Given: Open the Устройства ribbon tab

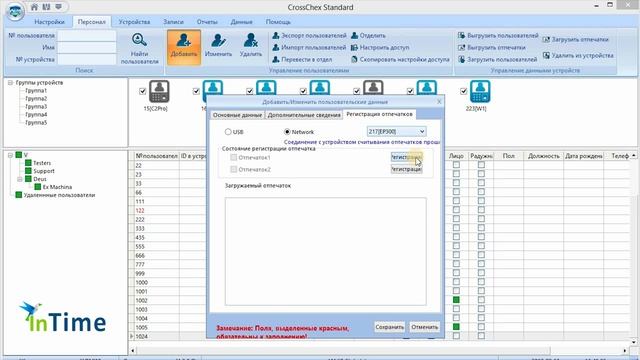Looking at the screenshot, I should [134, 22].
